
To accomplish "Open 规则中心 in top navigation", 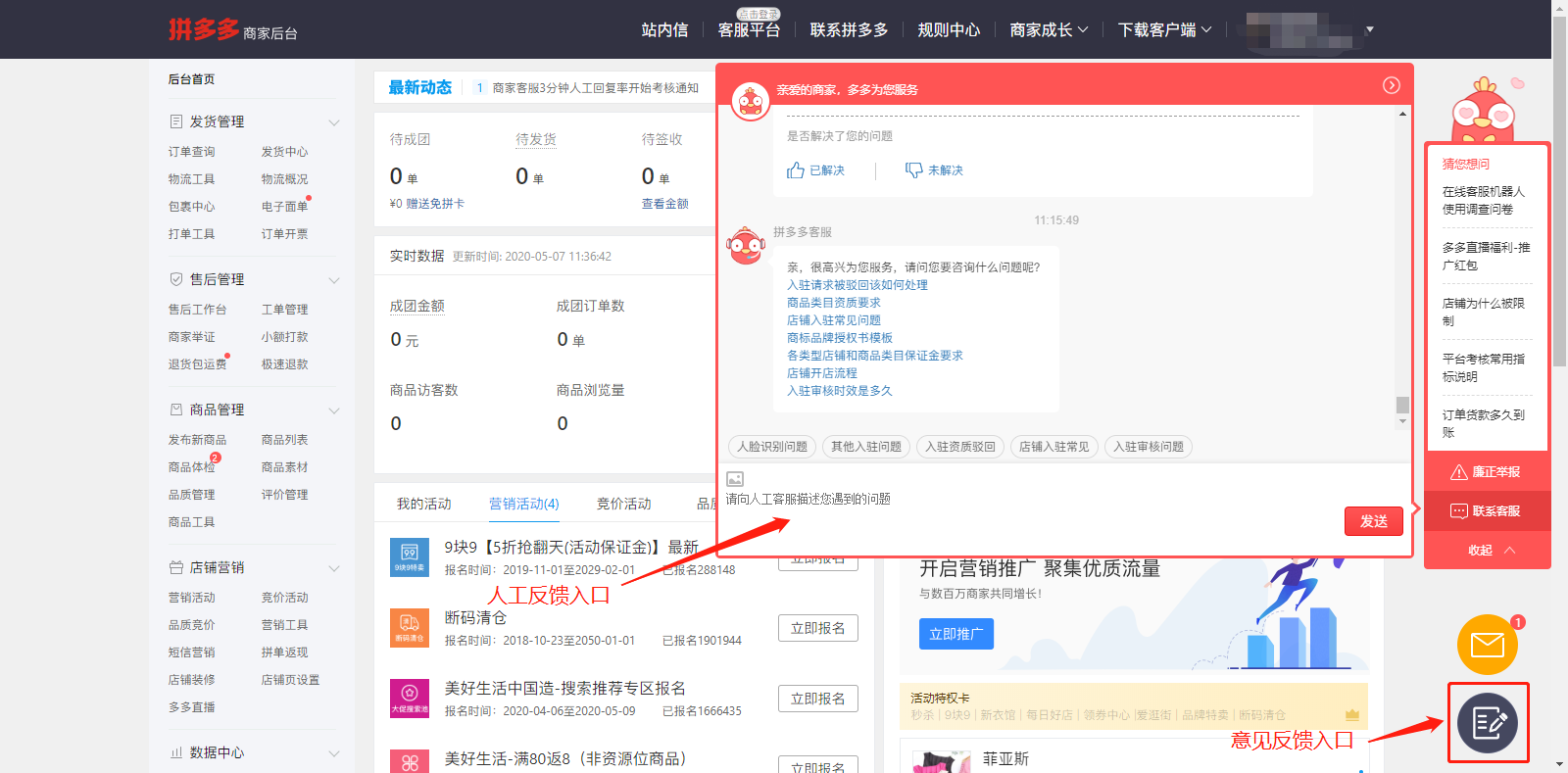I will 949,30.
